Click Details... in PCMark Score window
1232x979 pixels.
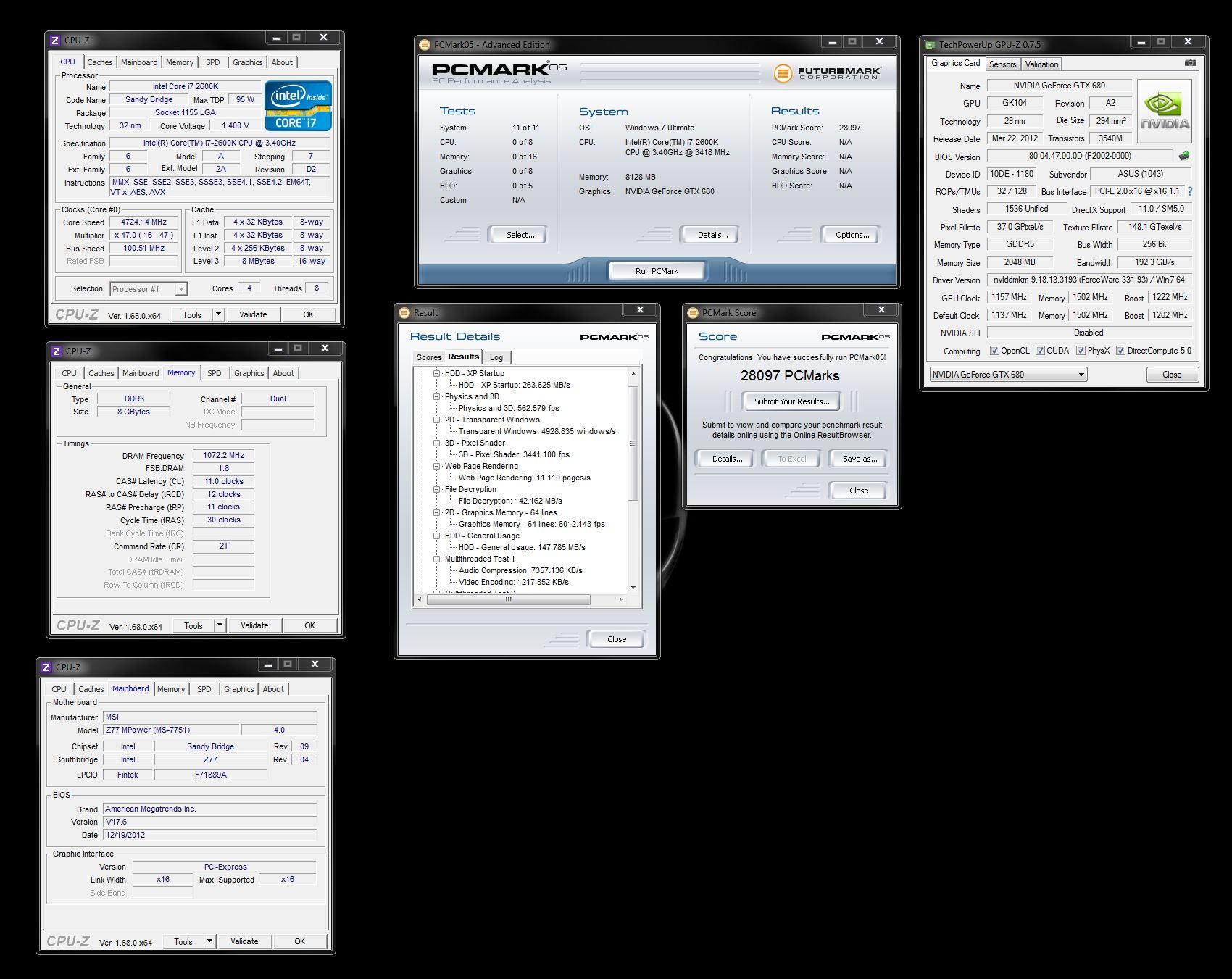pyautogui.click(x=727, y=459)
